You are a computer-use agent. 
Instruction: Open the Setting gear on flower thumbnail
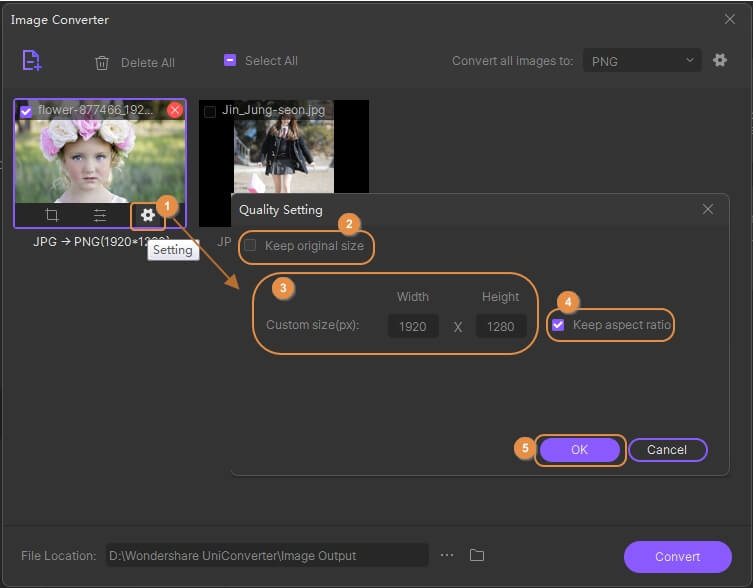147,215
